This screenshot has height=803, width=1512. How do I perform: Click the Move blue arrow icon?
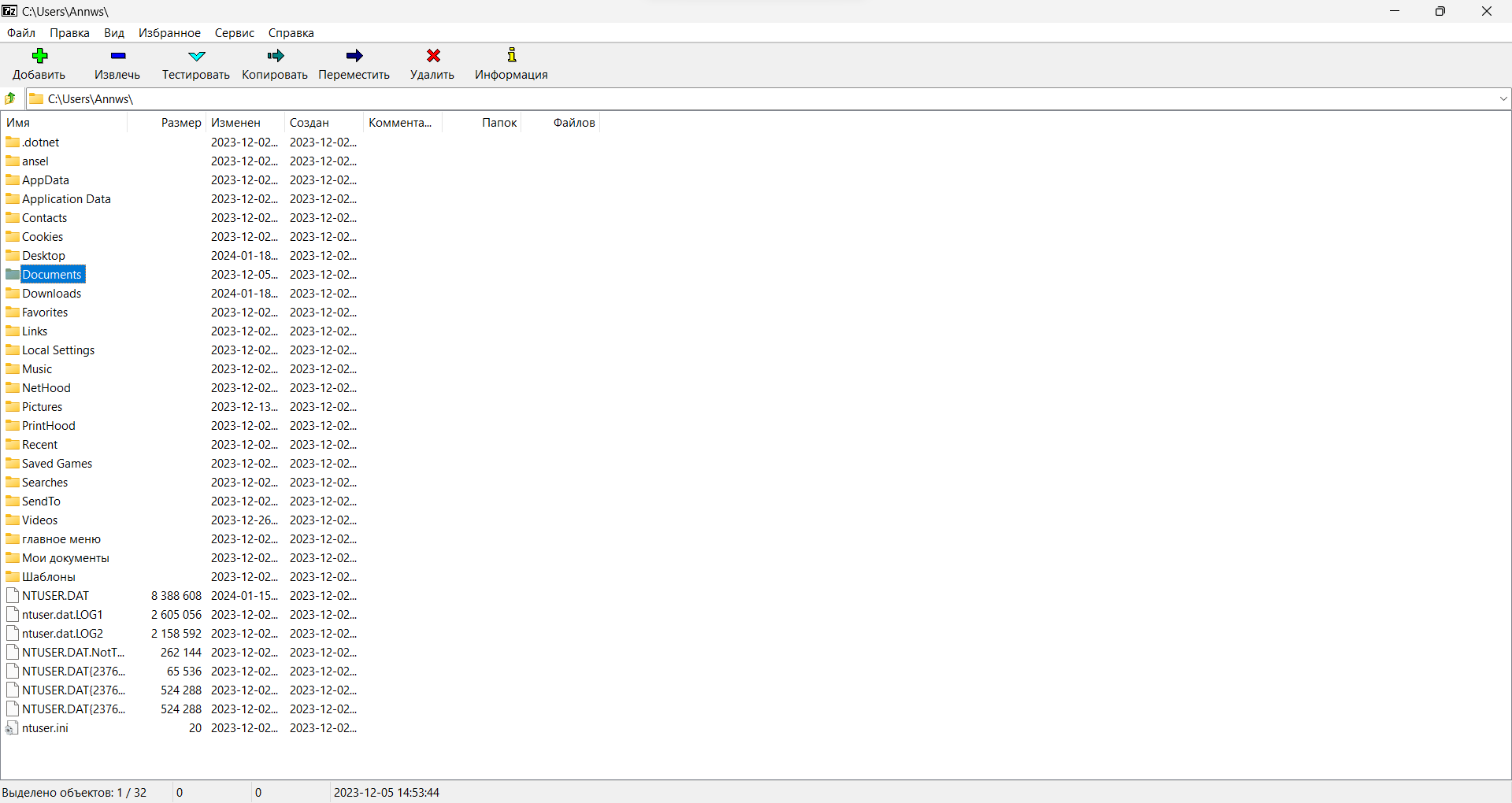pos(354,56)
